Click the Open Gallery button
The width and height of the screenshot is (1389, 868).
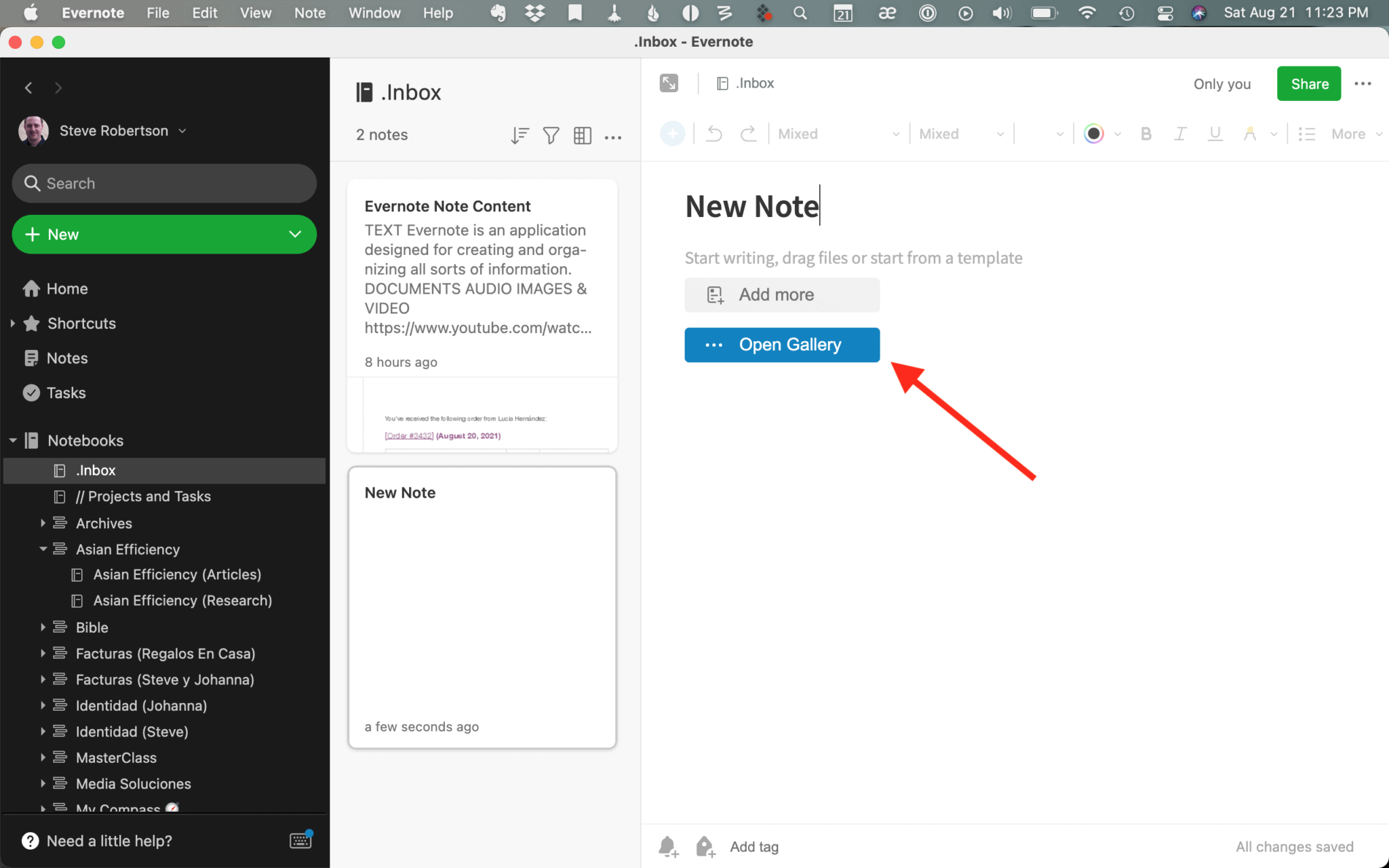(781, 344)
